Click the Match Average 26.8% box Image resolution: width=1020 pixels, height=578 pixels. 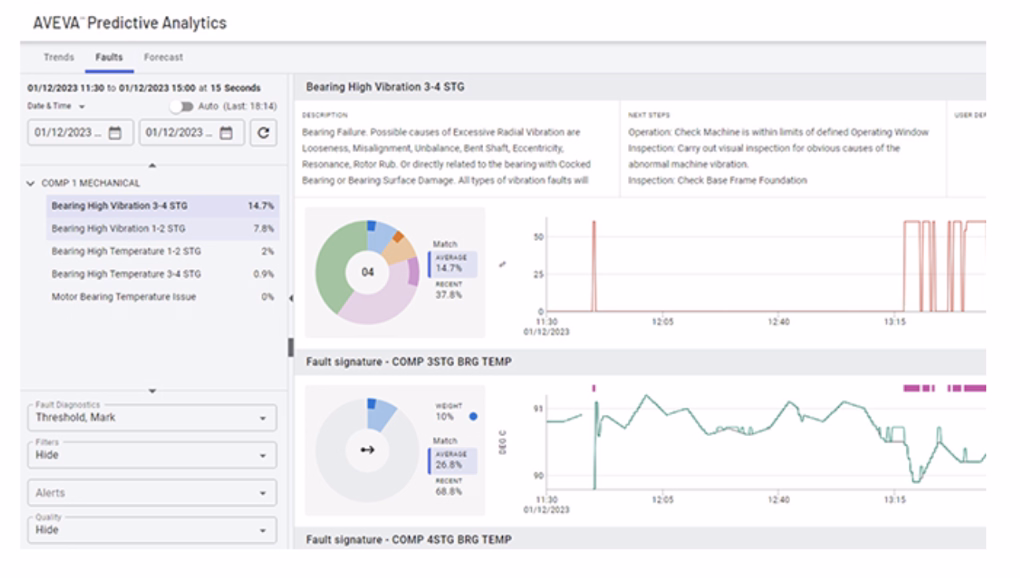click(x=453, y=460)
